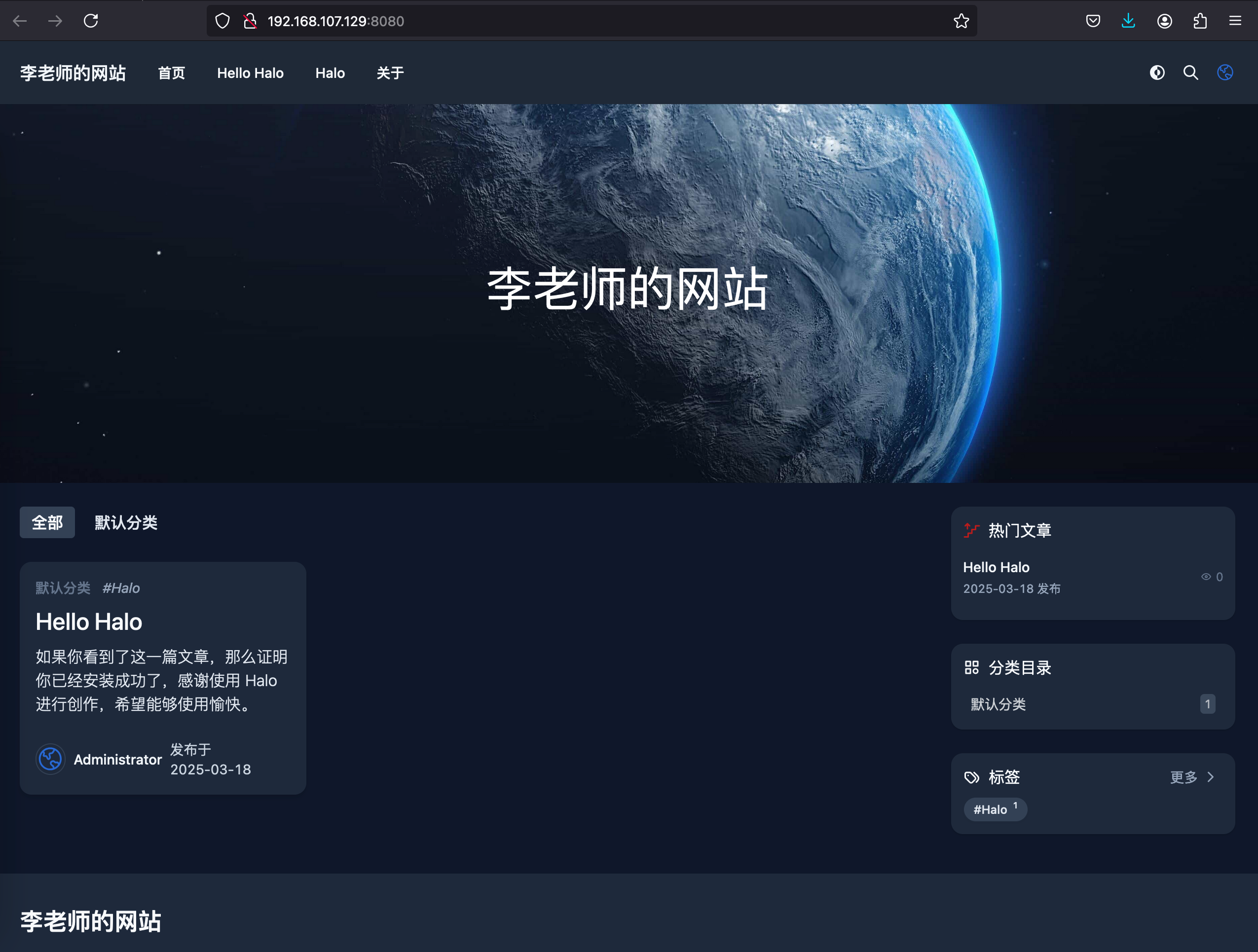This screenshot has width=1258, height=952.
Task: Click the #Halo tag chip in sidebar
Action: click(x=995, y=809)
